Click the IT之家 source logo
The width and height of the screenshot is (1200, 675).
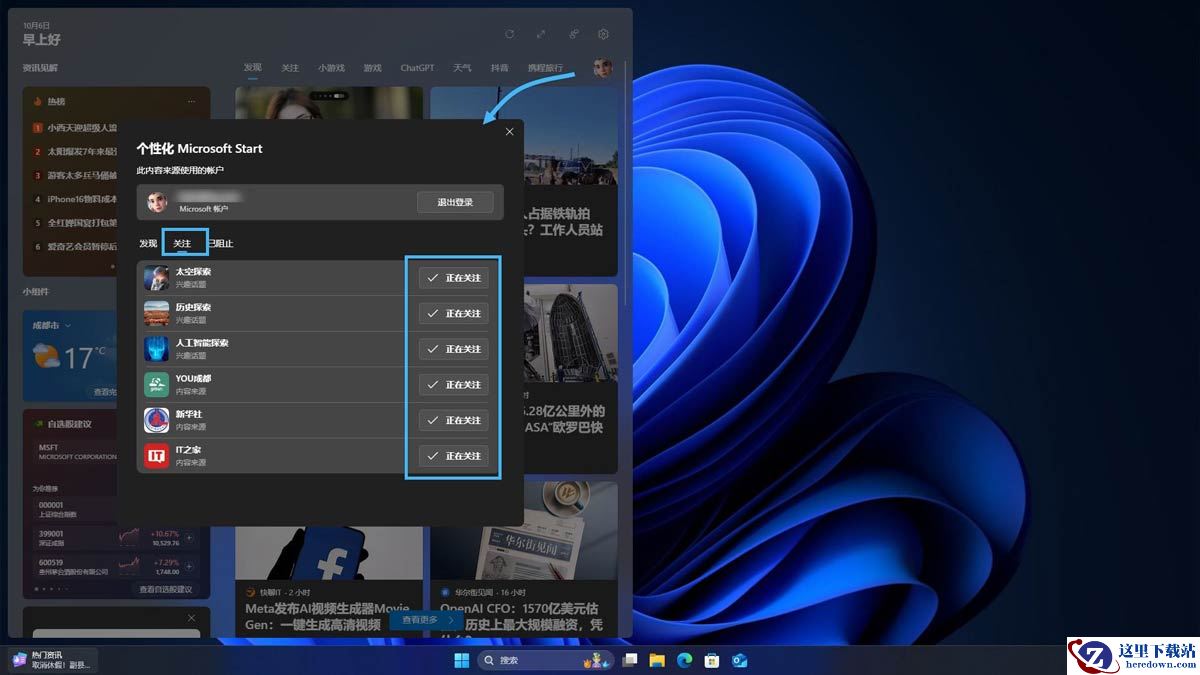(x=156, y=456)
